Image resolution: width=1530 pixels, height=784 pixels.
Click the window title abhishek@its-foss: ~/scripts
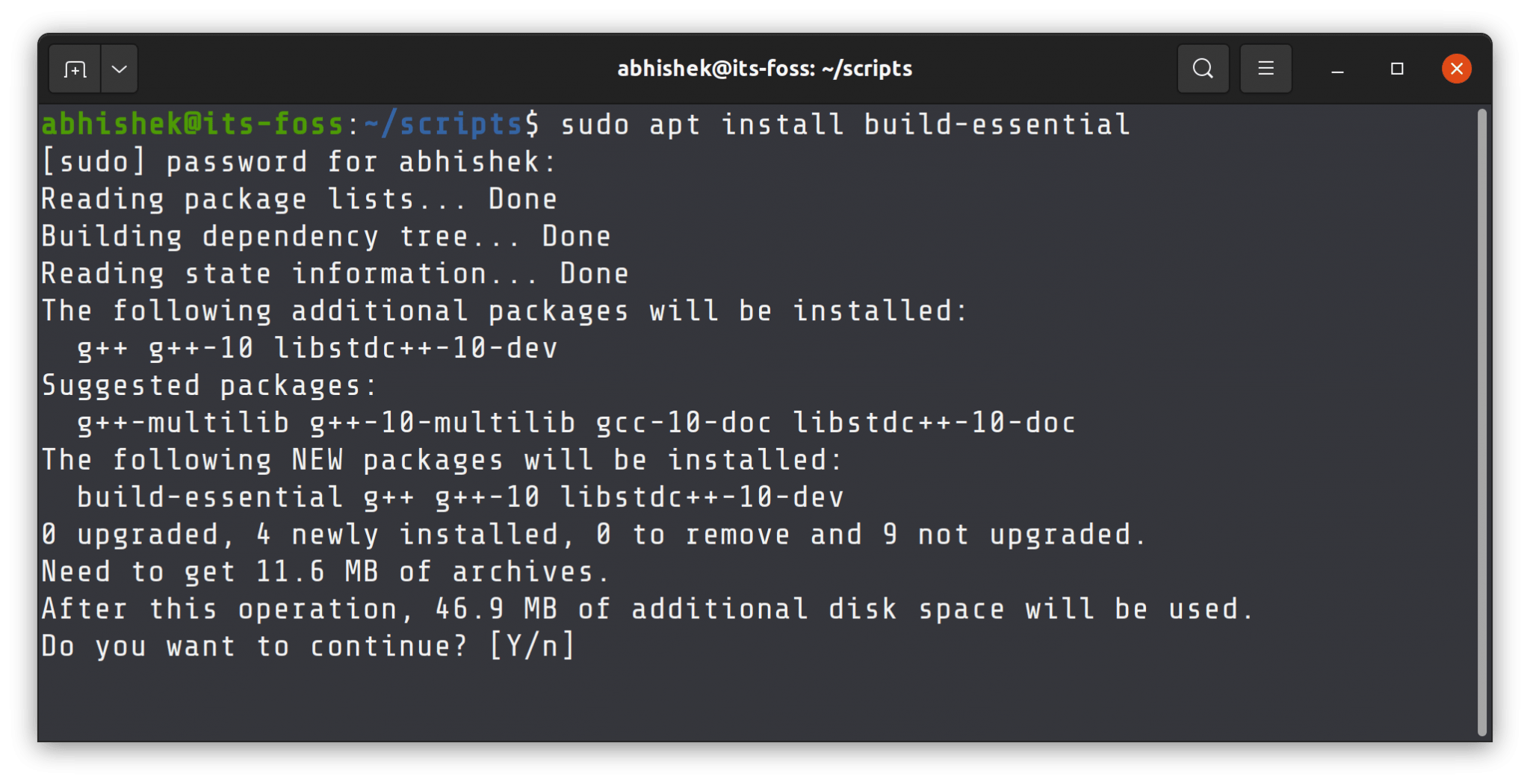(764, 69)
